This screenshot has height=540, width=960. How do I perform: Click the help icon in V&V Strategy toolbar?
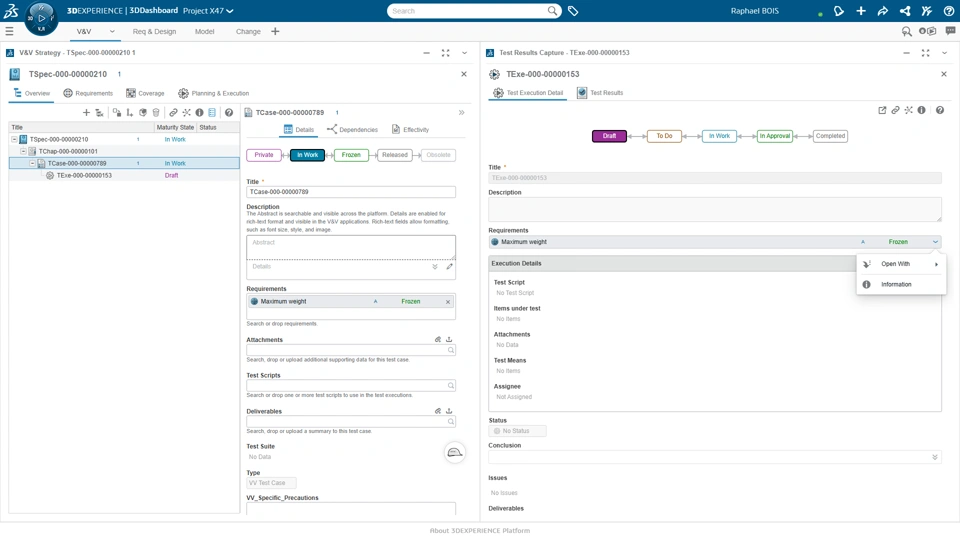[229, 113]
